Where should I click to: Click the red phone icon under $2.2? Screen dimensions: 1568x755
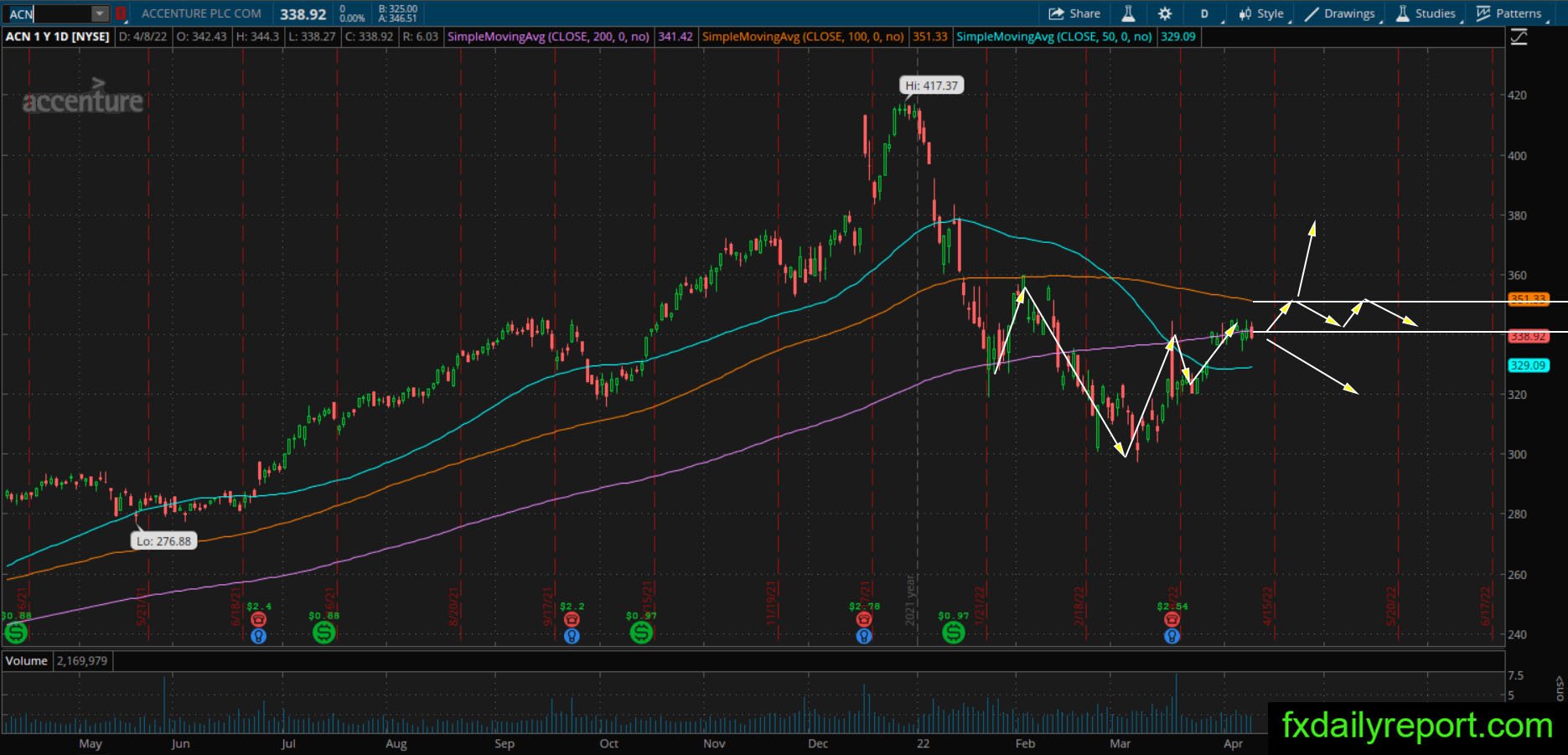(x=572, y=619)
